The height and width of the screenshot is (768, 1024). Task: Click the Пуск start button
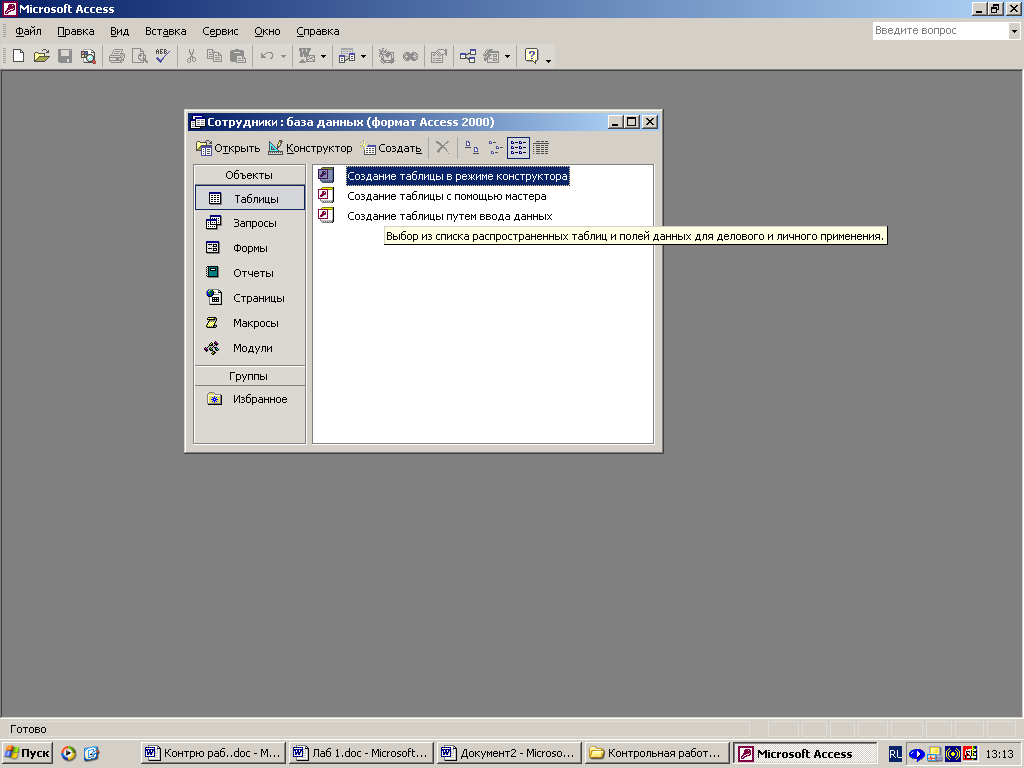(27, 753)
